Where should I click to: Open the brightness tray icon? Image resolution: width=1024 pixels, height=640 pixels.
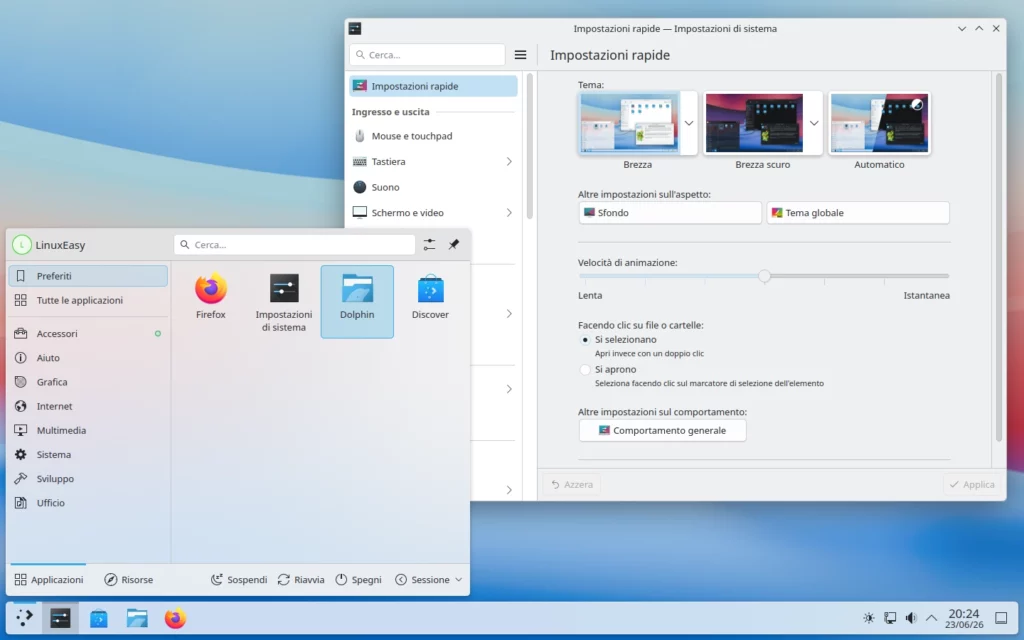tap(869, 618)
